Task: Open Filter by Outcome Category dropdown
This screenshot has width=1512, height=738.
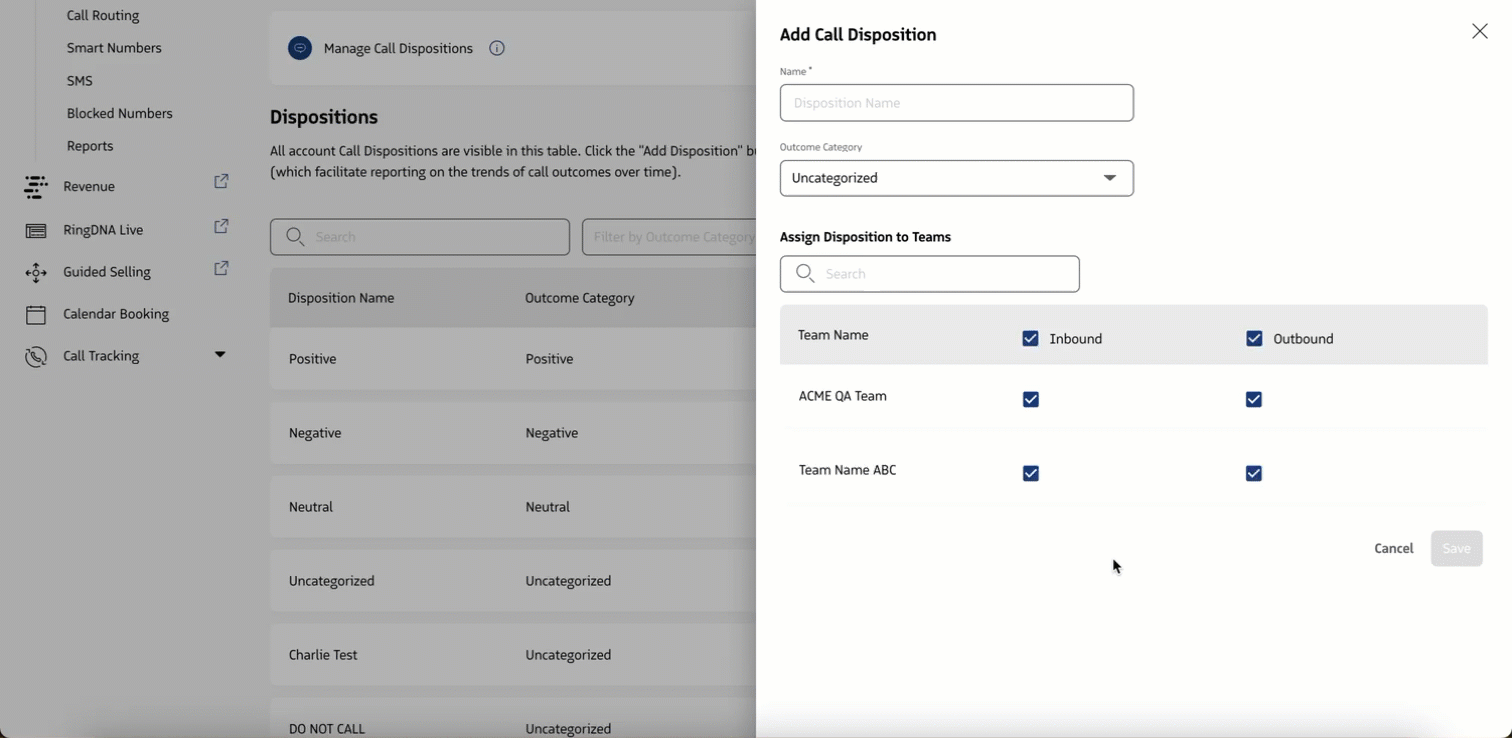Action: 669,237
